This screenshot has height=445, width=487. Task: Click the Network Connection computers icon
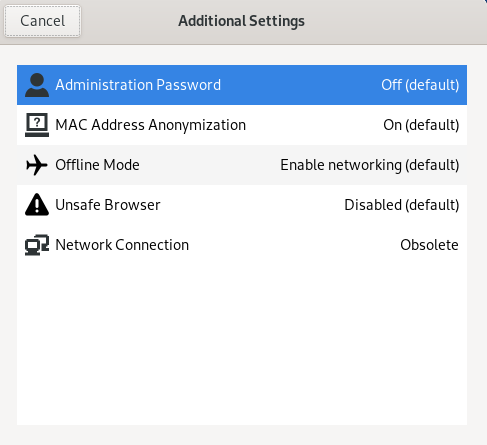(37, 245)
